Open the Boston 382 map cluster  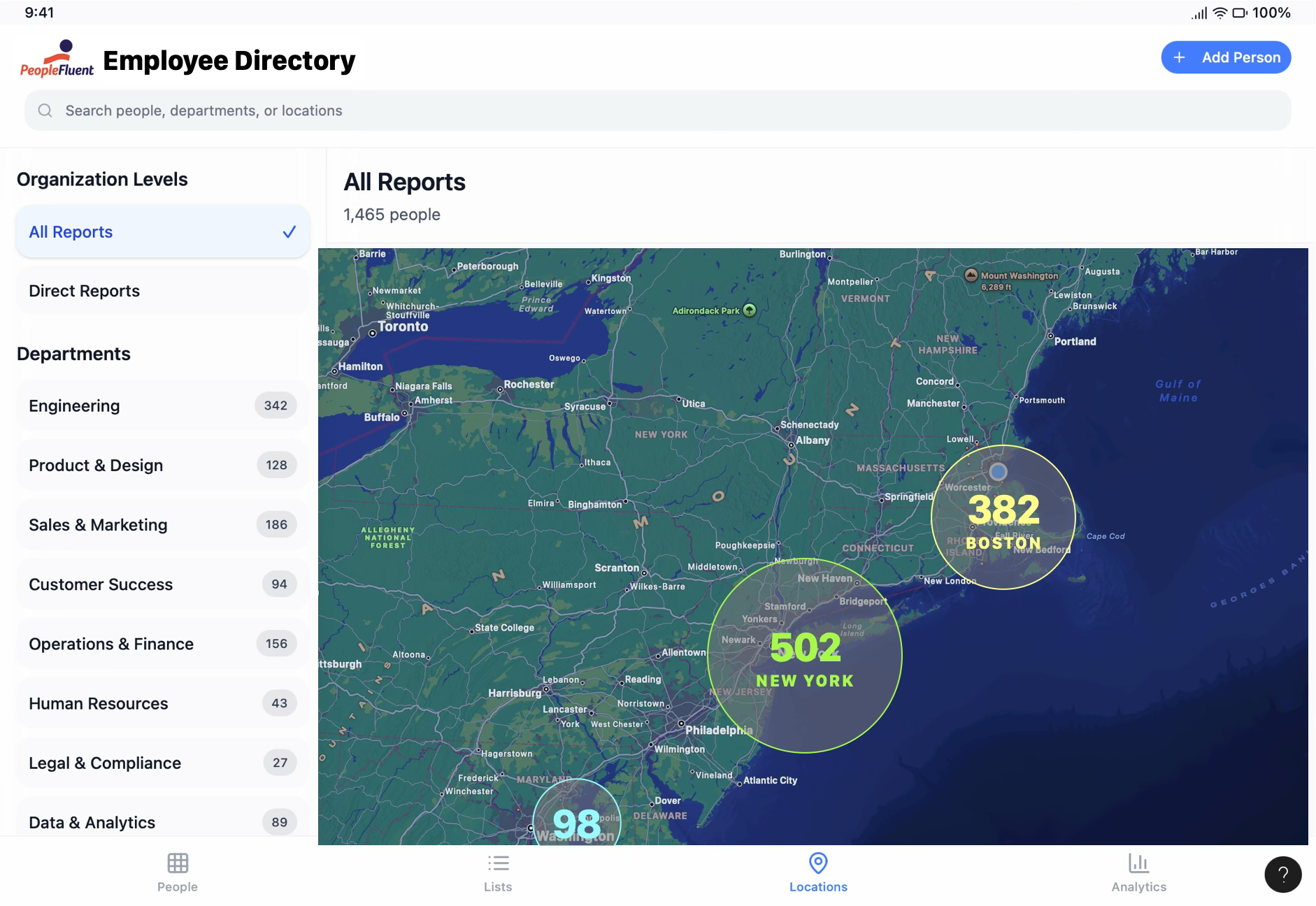click(x=1003, y=517)
